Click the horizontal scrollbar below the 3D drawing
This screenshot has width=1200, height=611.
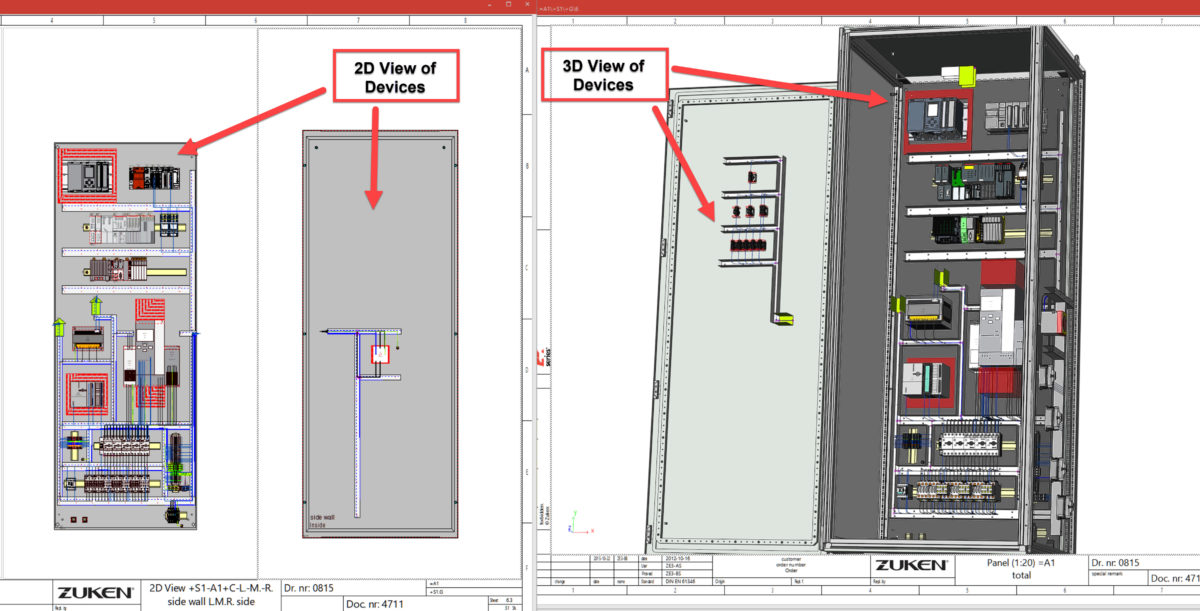coord(870,607)
